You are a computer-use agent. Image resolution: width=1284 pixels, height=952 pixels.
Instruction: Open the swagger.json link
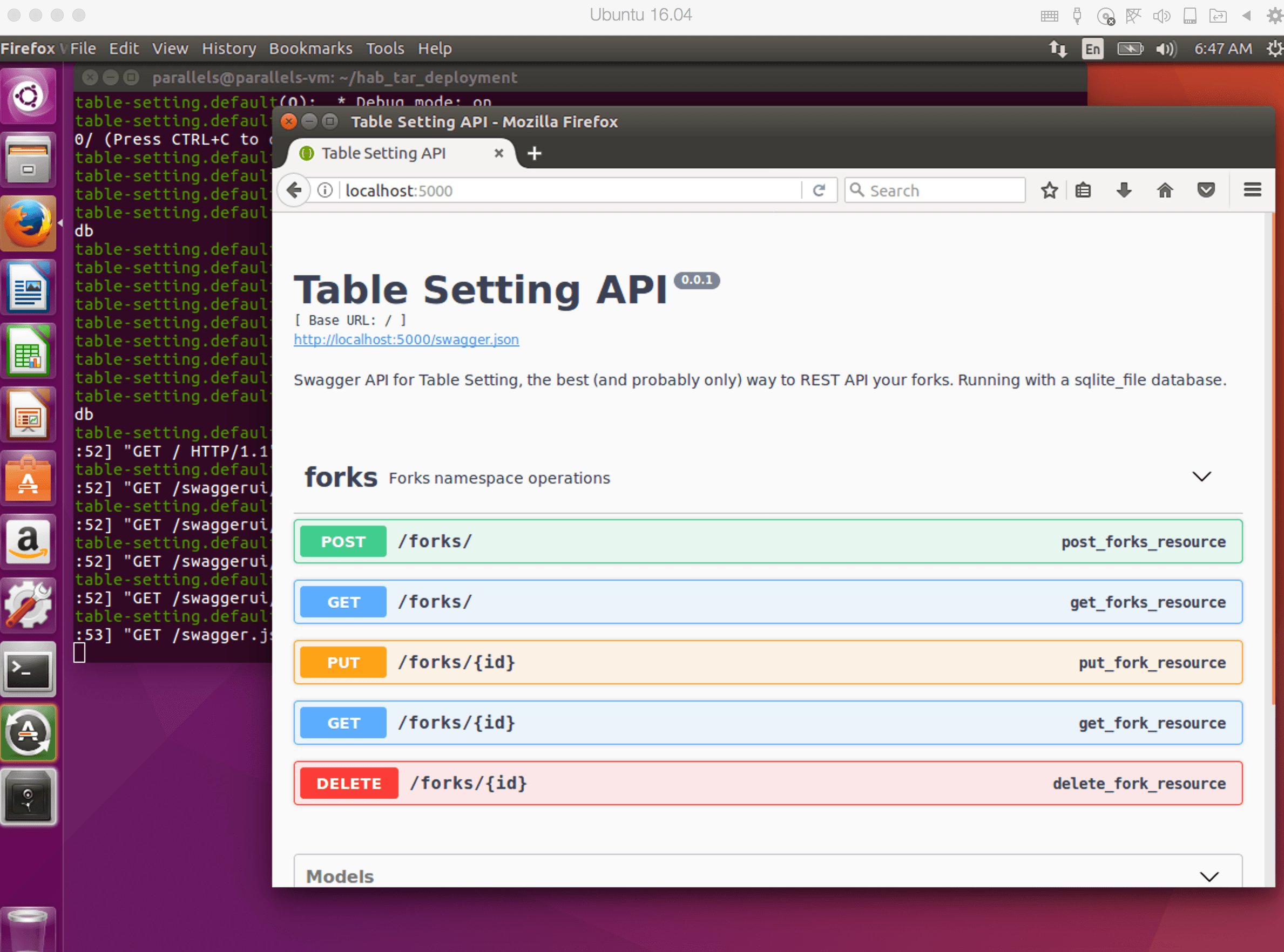coord(406,339)
